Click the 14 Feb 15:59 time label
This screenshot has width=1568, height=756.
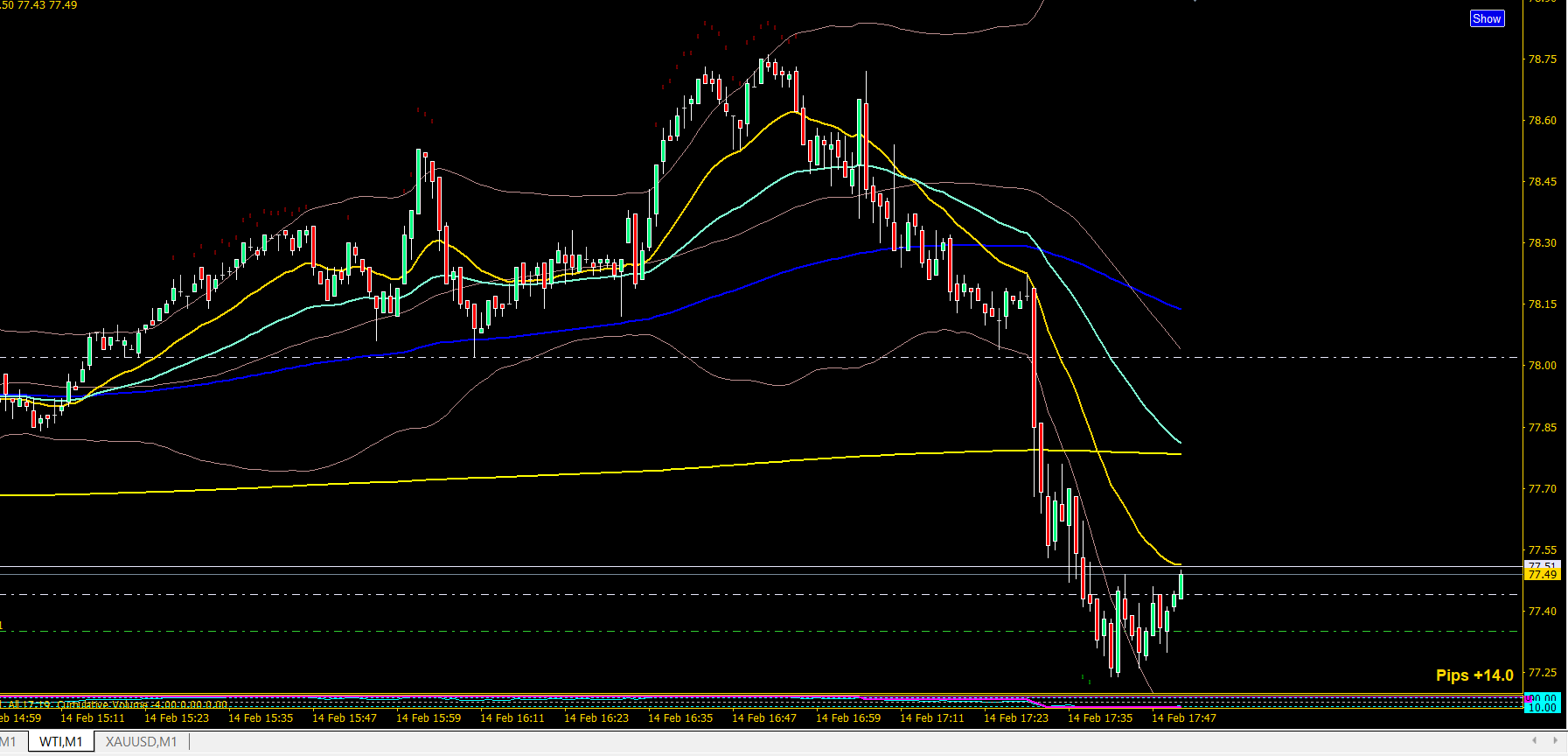pos(429,718)
